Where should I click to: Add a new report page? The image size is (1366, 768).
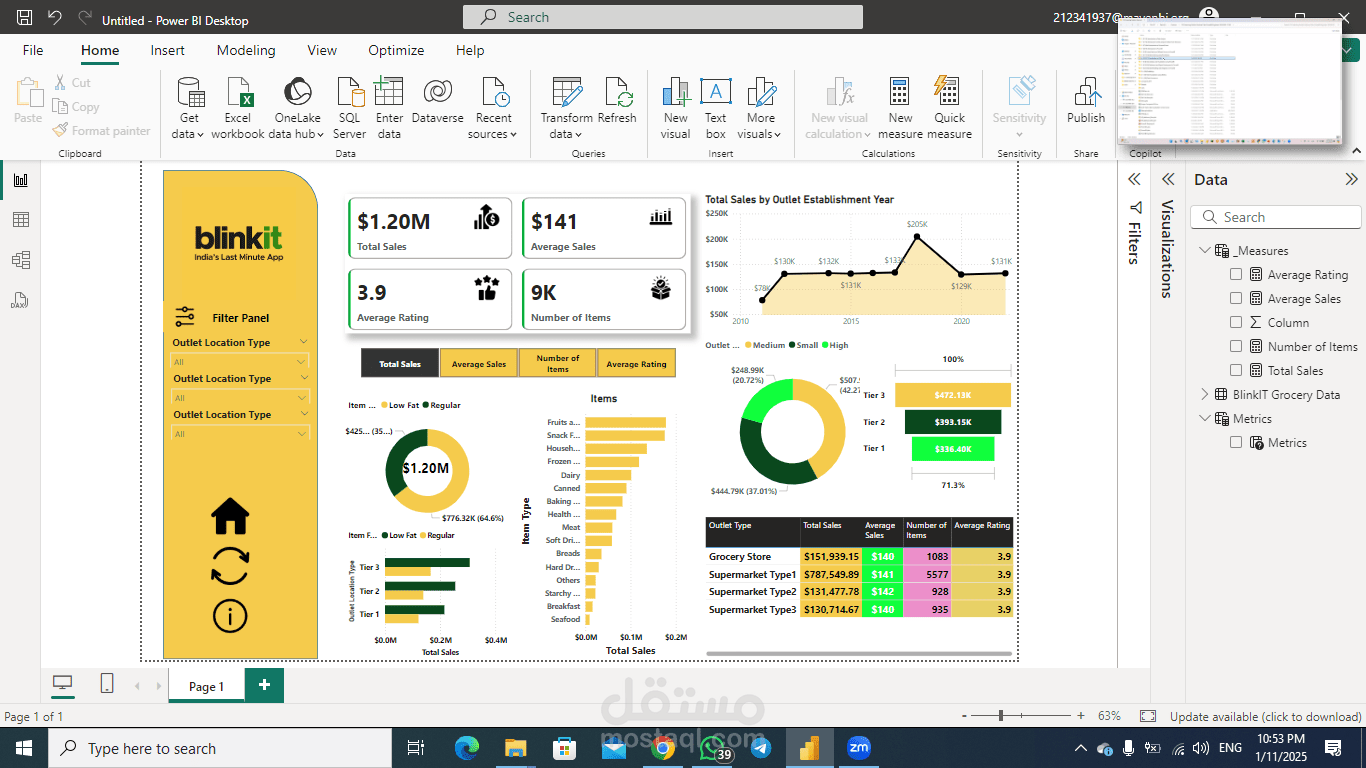point(265,685)
